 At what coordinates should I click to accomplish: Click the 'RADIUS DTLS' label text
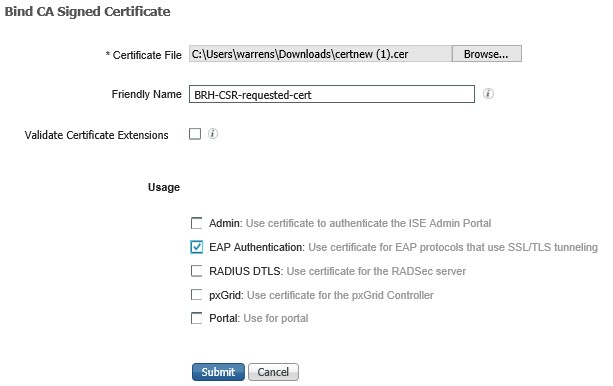point(246,271)
